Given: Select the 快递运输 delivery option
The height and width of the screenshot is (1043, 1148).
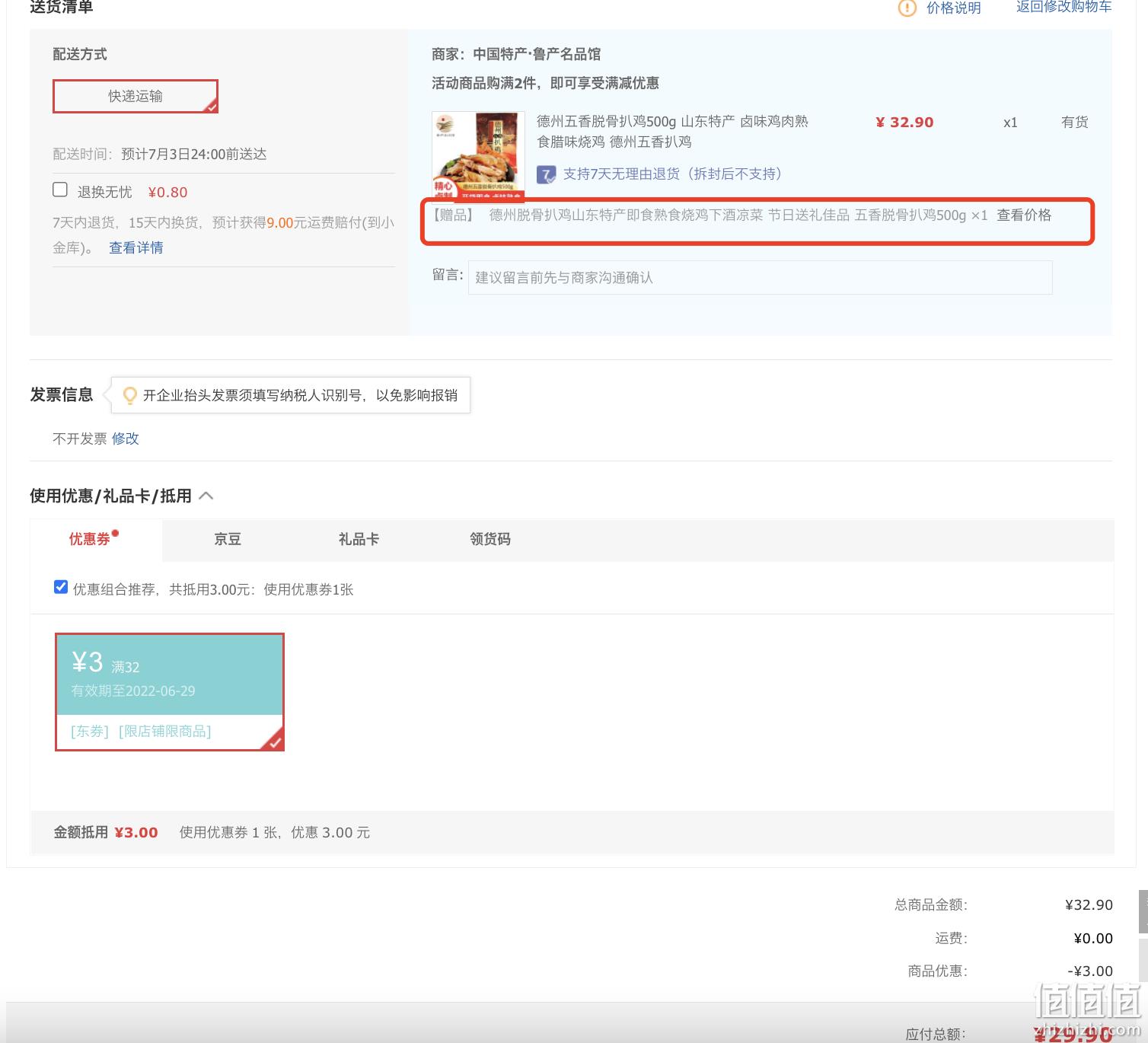Looking at the screenshot, I should tap(136, 96).
